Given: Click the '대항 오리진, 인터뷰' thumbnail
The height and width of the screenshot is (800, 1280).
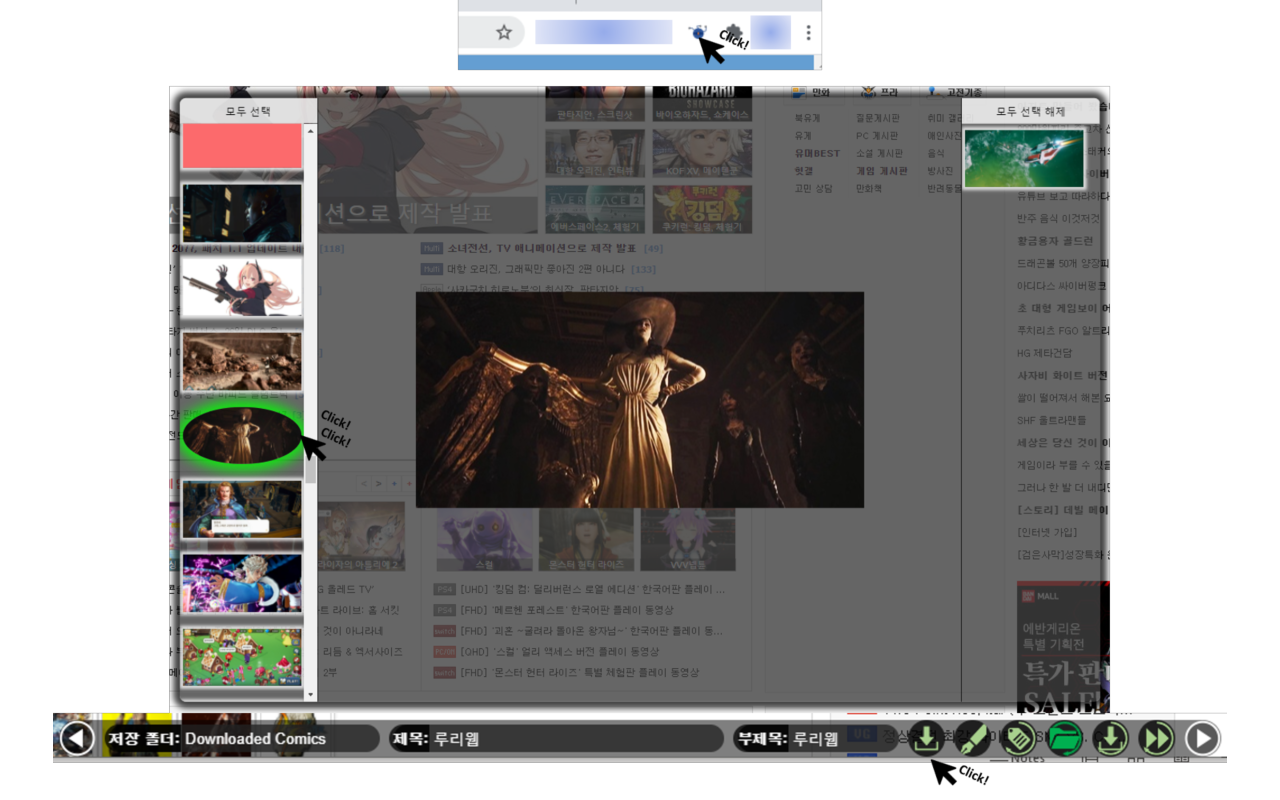Looking at the screenshot, I should click(595, 153).
